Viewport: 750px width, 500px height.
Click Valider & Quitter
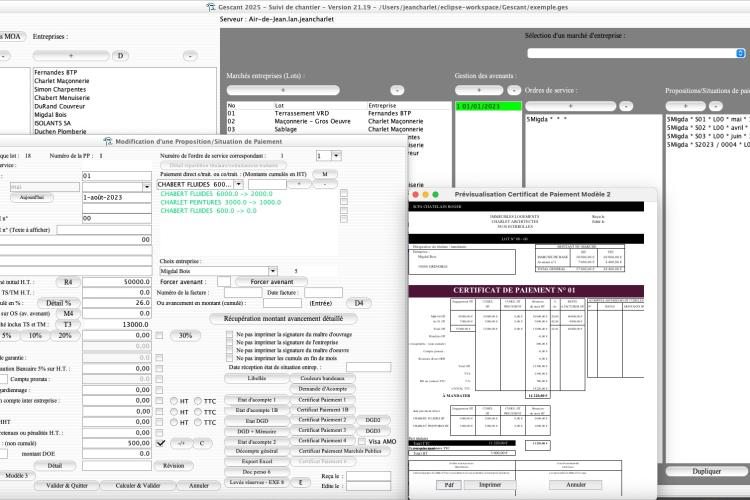tap(67, 486)
